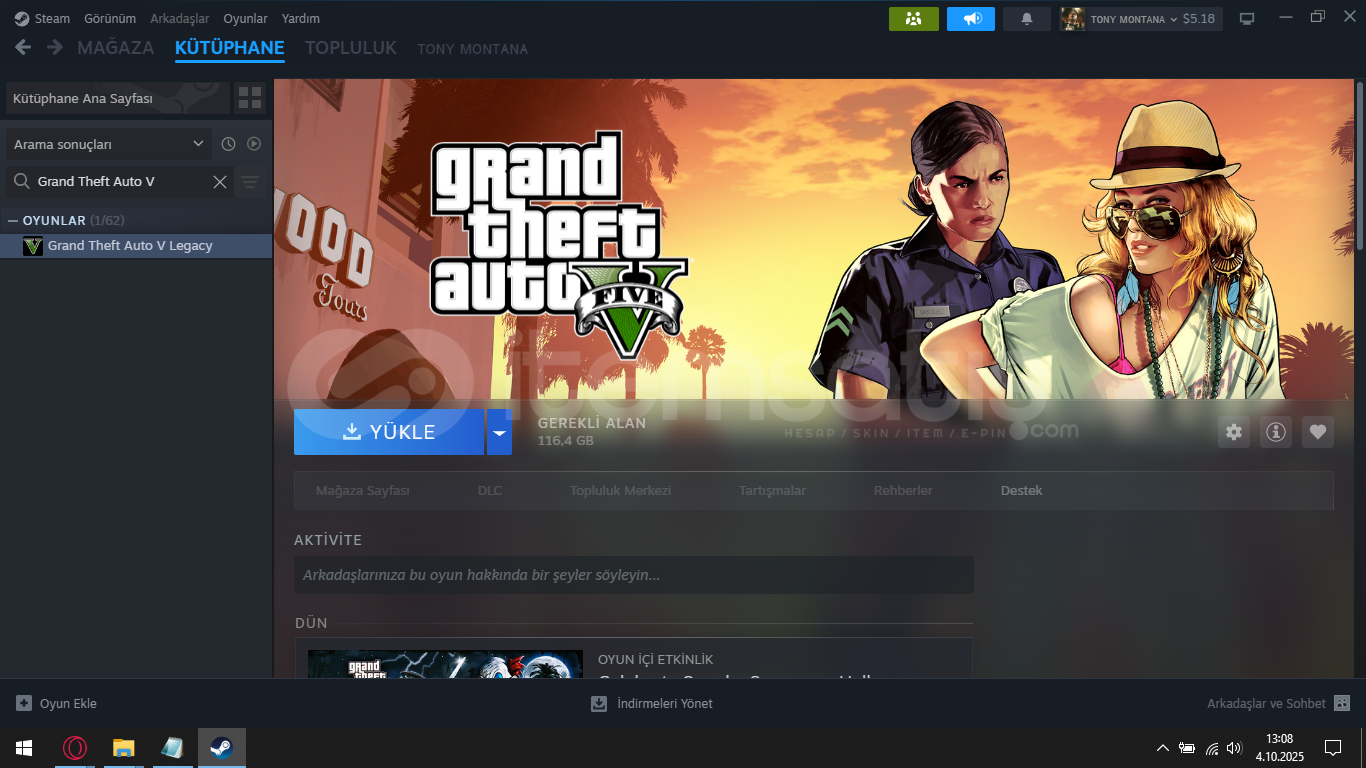Screen dimensions: 1366x768
Task: Click the Tony Montana avatar
Action: point(1073,19)
